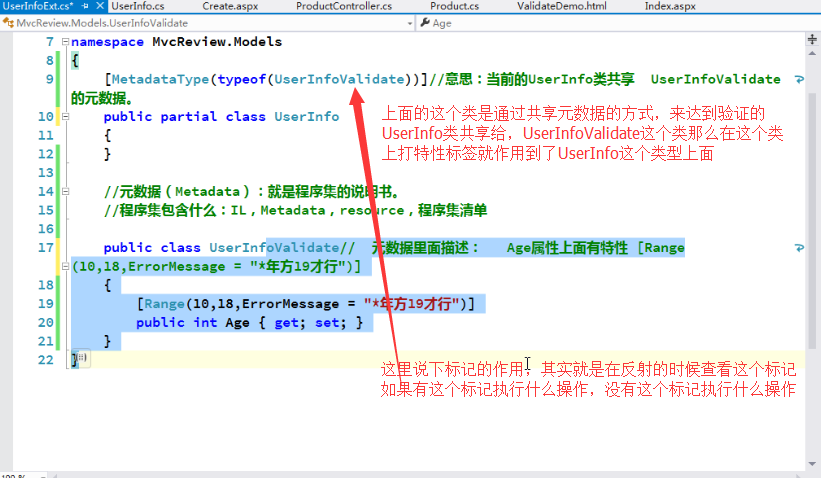Click the word-wrap glyph at end of line 9
Image resolution: width=821 pixels, height=478 pixels.
799,80
